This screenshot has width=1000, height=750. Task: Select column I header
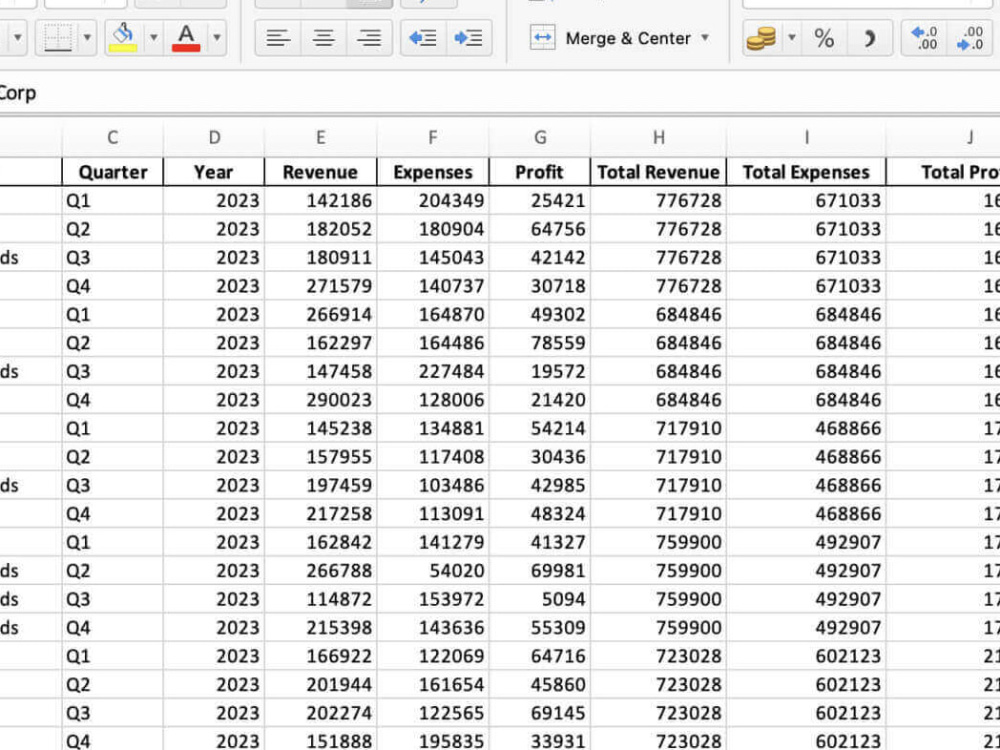[806, 137]
